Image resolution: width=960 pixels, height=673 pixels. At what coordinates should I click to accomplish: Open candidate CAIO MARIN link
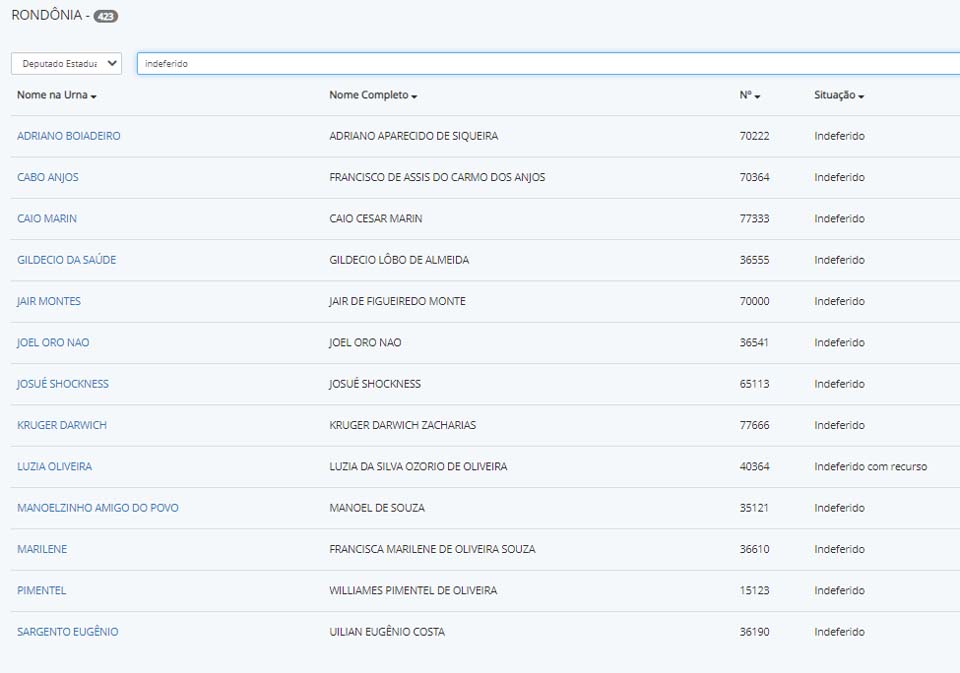(46, 218)
